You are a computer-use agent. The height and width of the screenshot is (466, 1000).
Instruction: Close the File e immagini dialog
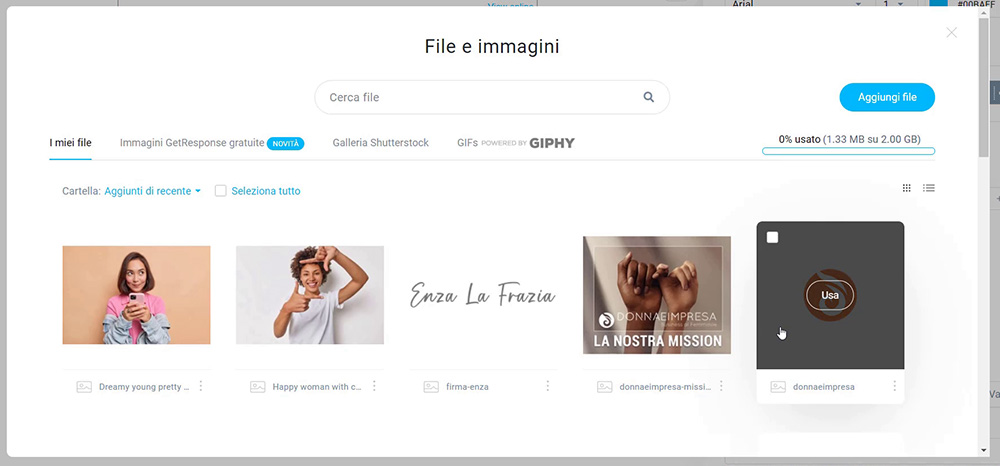click(x=951, y=33)
